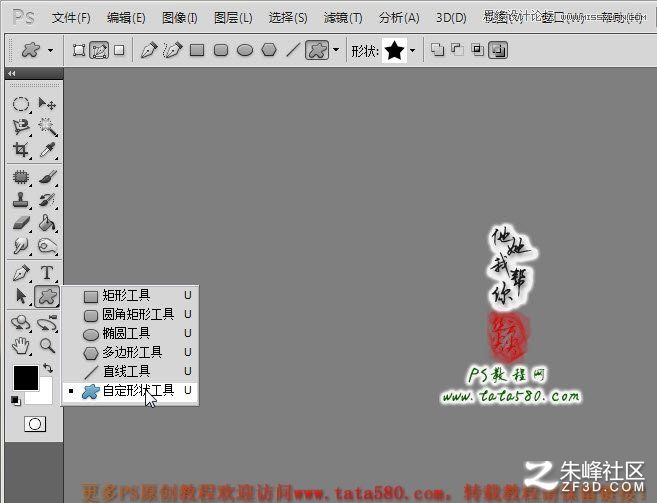
Task: Pick the Line shape in the options bar
Action: click(x=293, y=50)
